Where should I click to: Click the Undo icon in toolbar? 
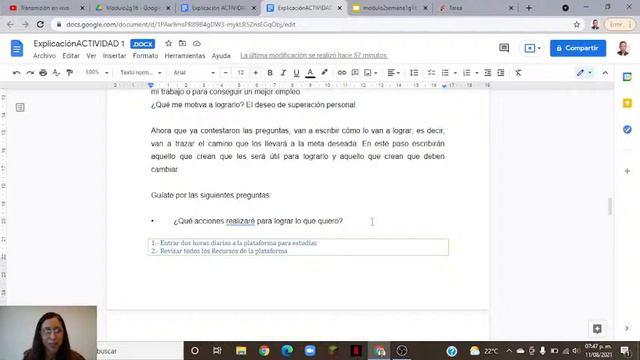click(17, 73)
